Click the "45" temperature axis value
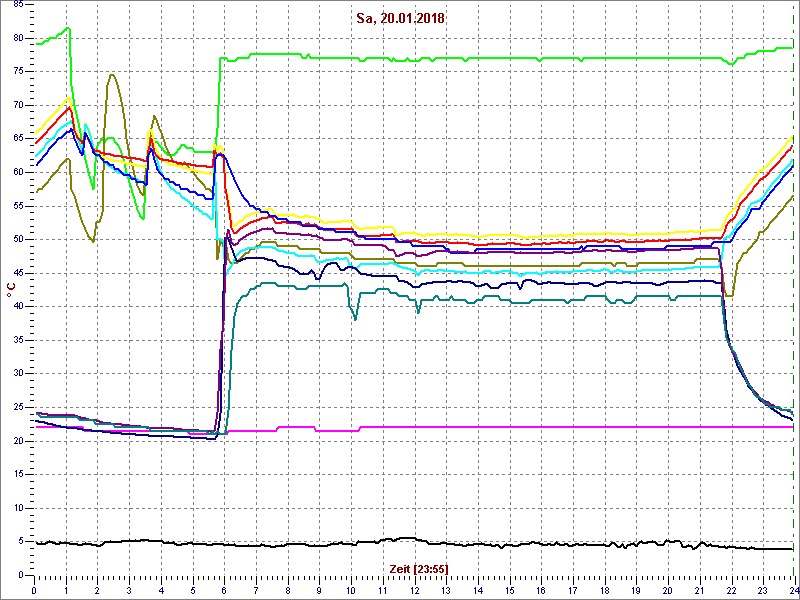Screen dimensions: 800x600 coord(17,273)
